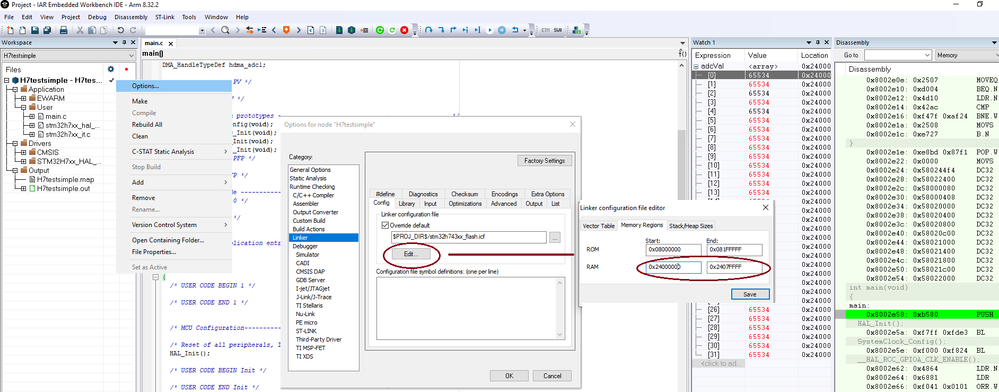Toggle bookmark with the orange shield icon
This screenshot has width=999, height=392.
tap(286, 30)
